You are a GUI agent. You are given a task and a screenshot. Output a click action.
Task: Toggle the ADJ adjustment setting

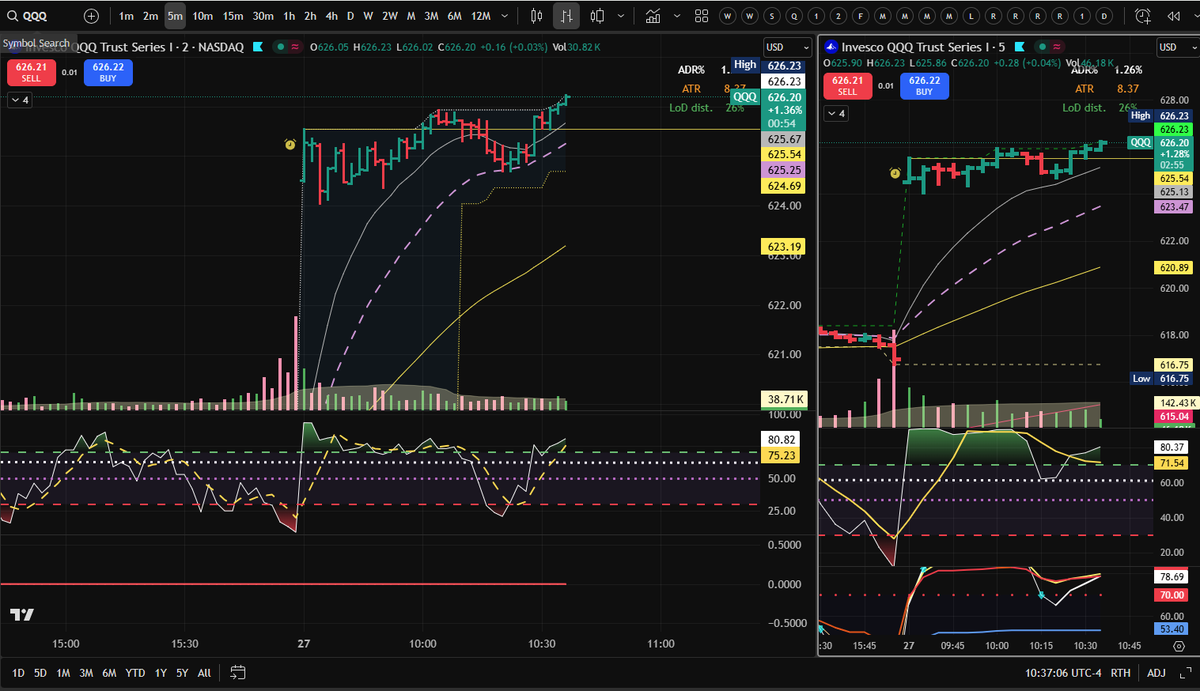click(1157, 673)
